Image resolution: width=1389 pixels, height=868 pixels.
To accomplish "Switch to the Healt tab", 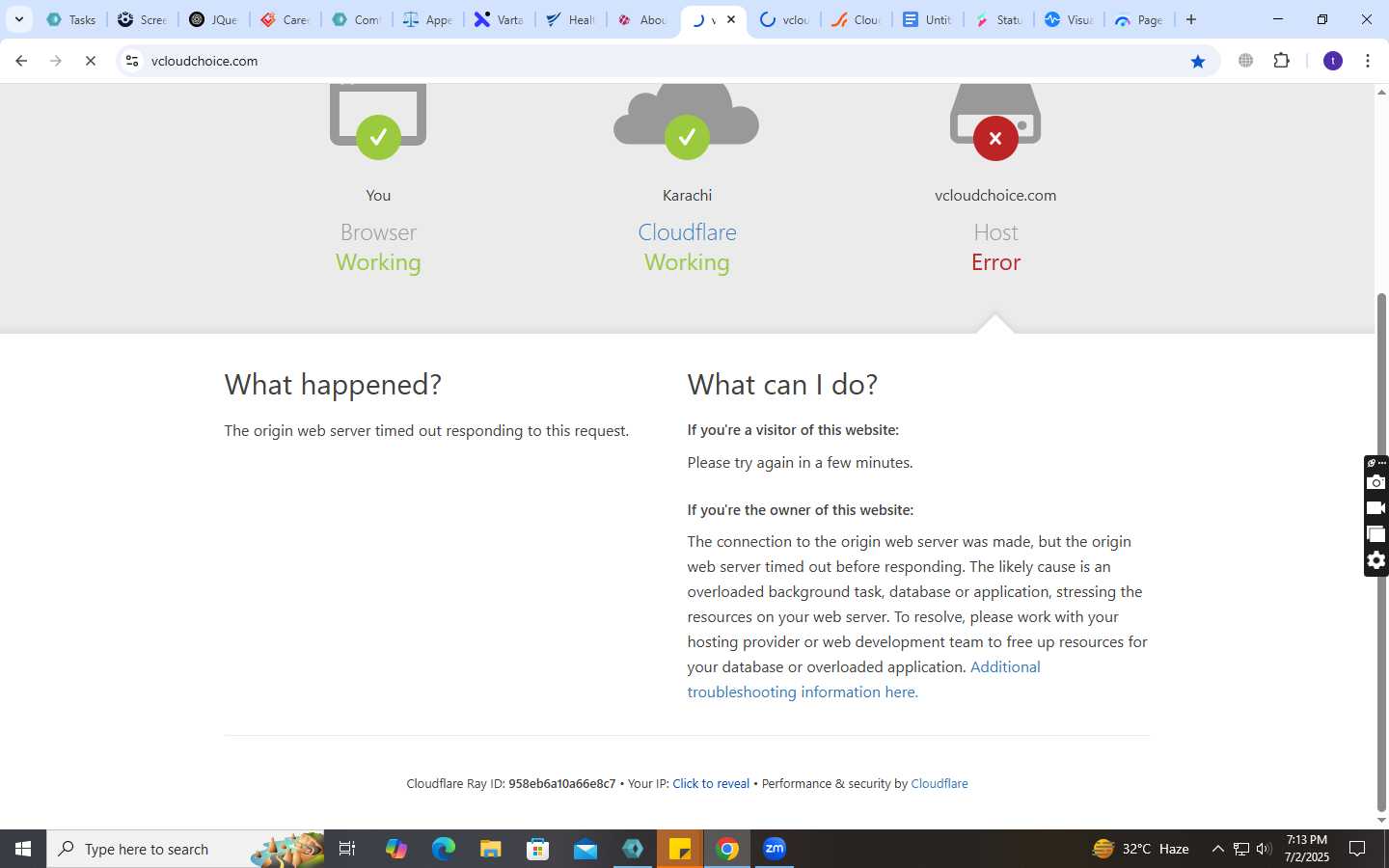I will 570,19.
